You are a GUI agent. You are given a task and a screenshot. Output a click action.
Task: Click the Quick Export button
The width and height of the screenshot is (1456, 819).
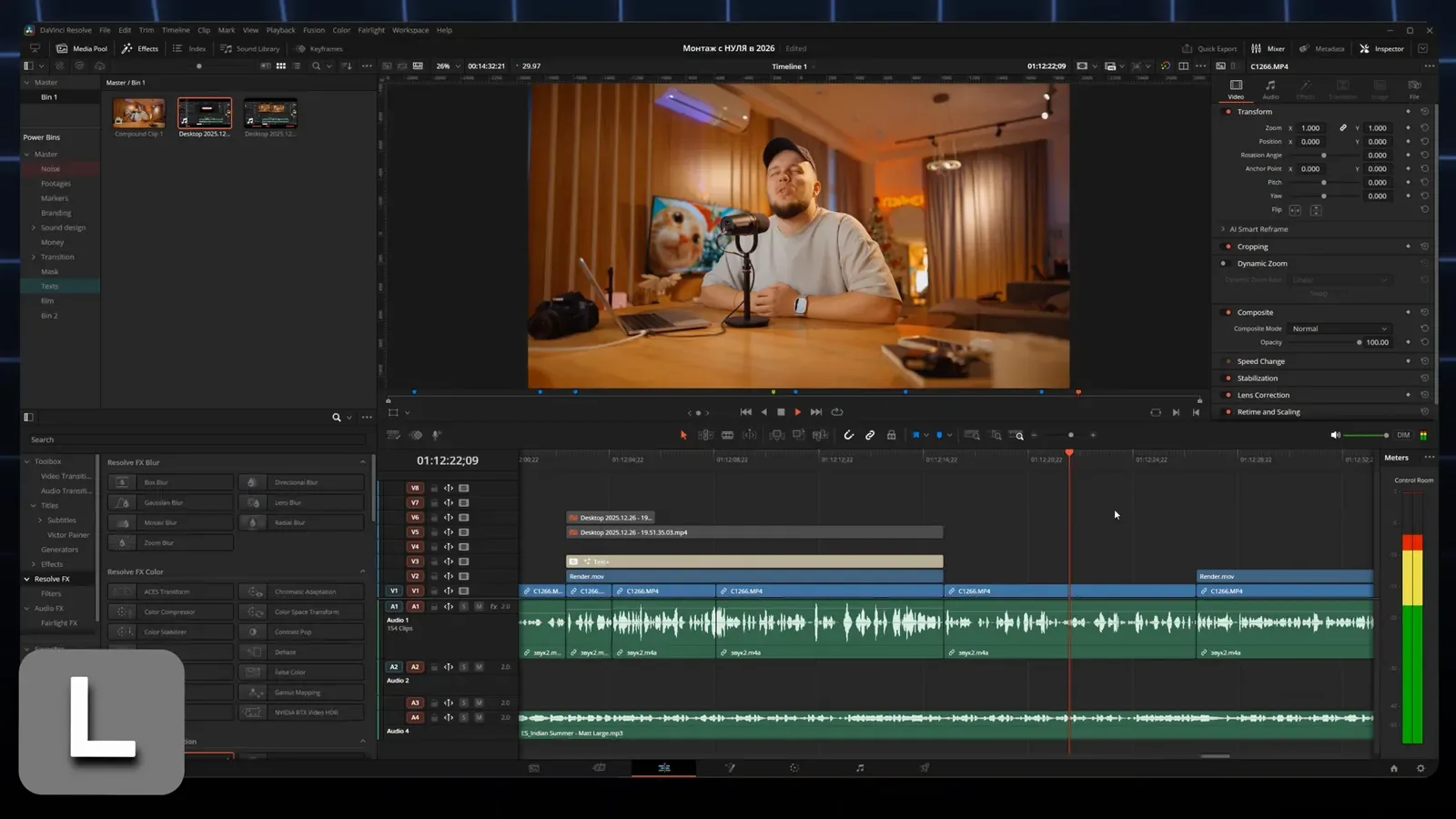coord(1209,48)
